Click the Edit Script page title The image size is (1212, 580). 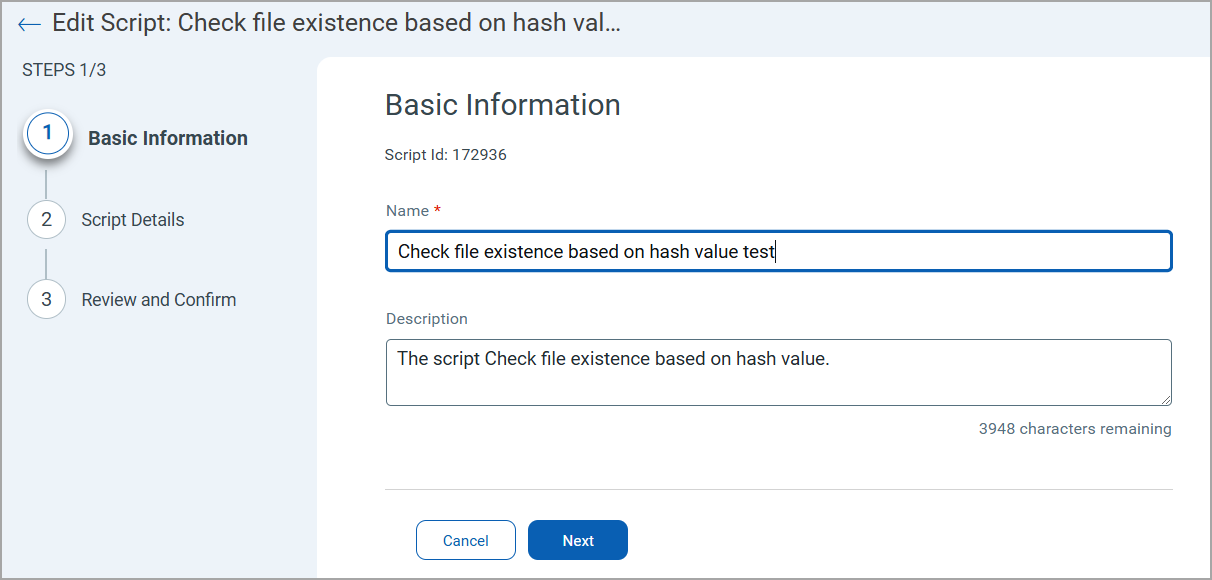pyautogui.click(x=336, y=24)
